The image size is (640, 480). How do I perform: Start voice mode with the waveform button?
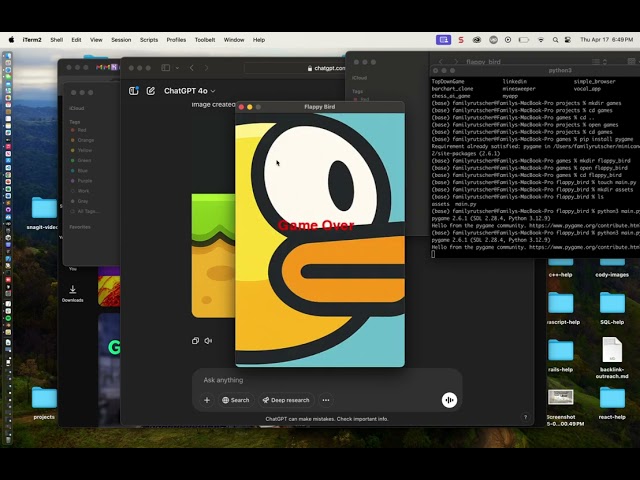449,400
